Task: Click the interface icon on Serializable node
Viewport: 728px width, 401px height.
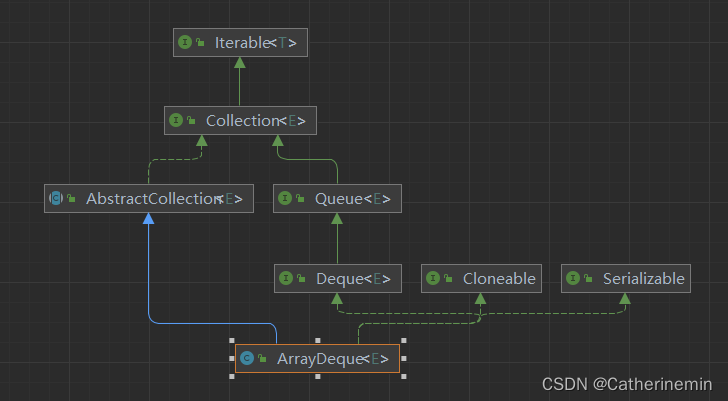Action: pos(573,278)
